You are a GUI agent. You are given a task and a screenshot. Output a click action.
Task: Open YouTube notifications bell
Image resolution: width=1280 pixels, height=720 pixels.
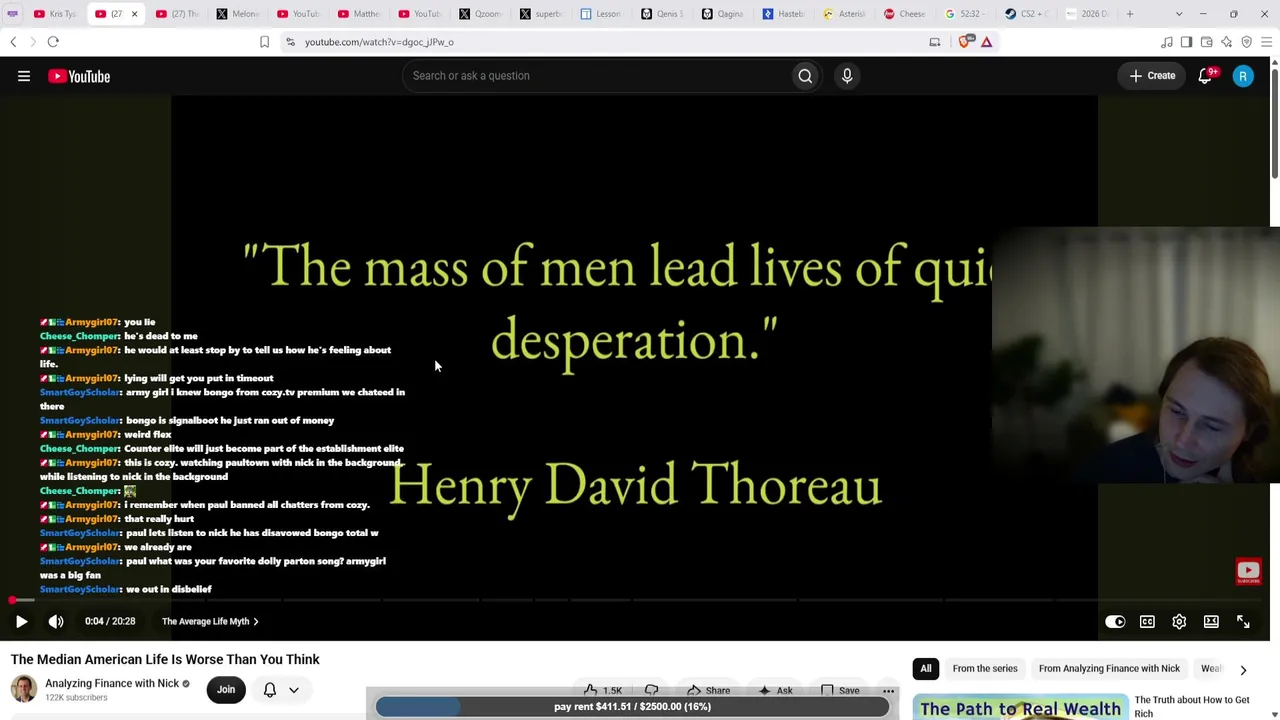point(1206,76)
